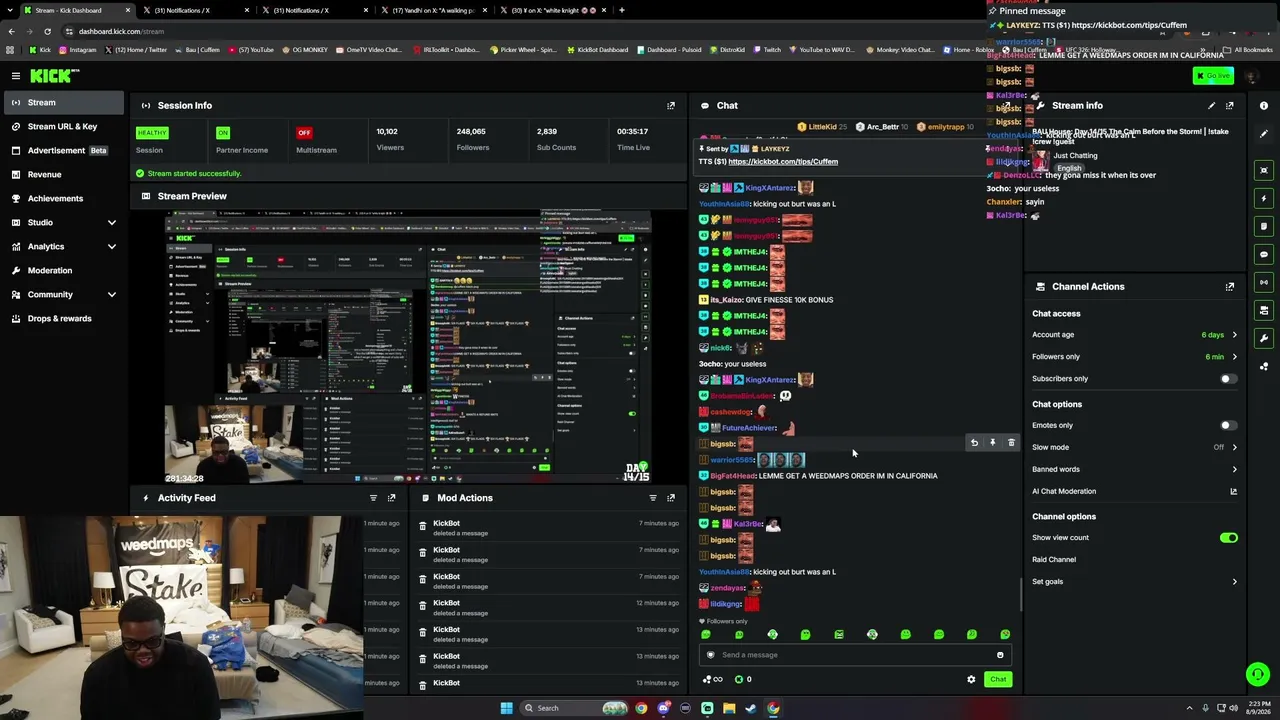Open chat settings gear icon
The height and width of the screenshot is (720, 1280).
[x=971, y=680]
